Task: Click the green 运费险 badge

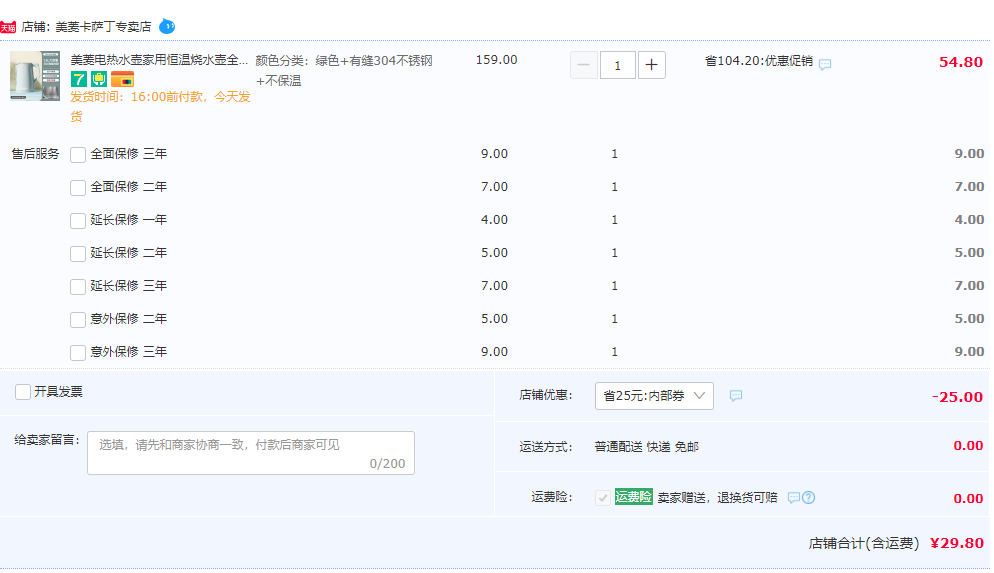Action: (x=633, y=497)
